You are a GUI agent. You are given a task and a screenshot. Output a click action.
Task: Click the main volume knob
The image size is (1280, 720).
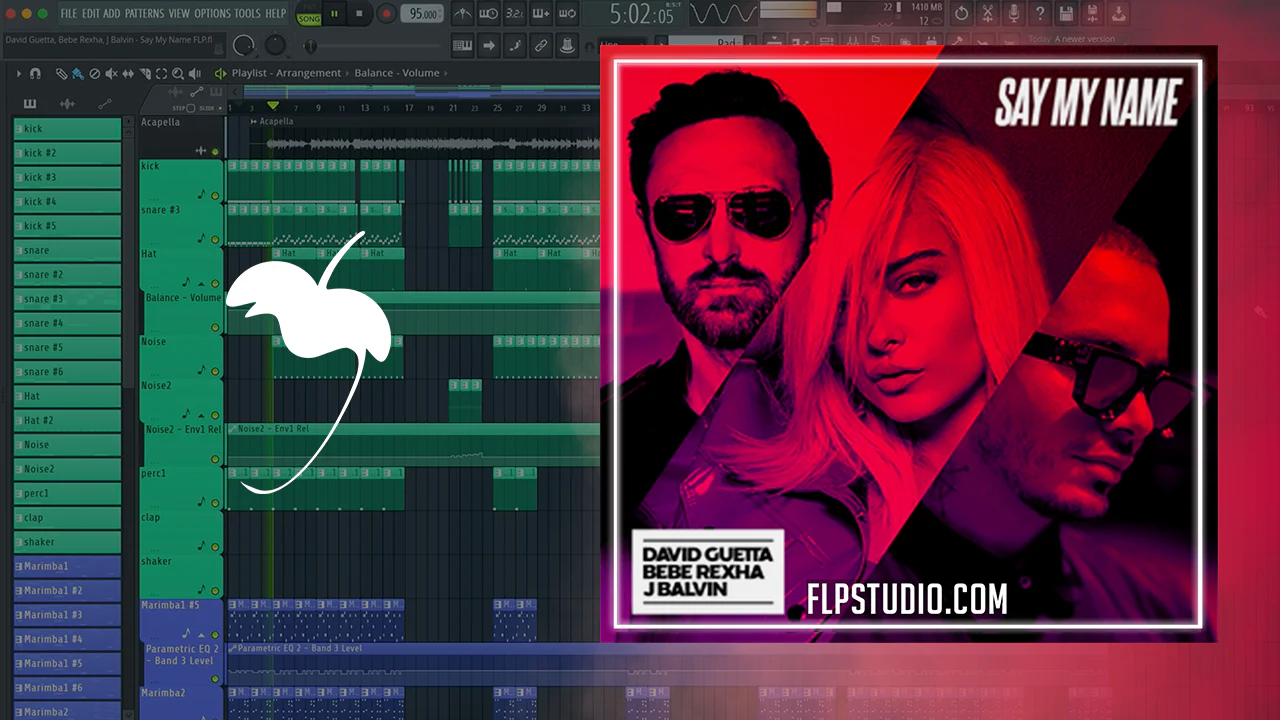(x=243, y=46)
